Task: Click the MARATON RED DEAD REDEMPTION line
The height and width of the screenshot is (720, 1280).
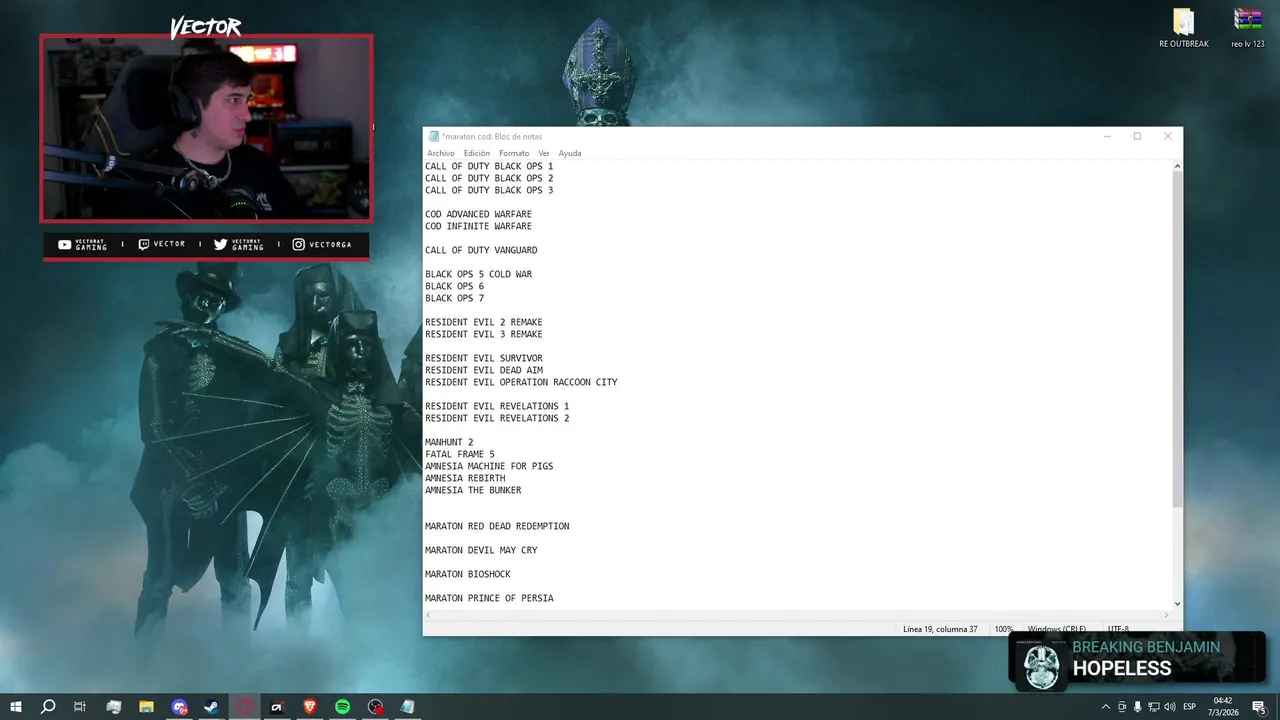Action: click(497, 526)
